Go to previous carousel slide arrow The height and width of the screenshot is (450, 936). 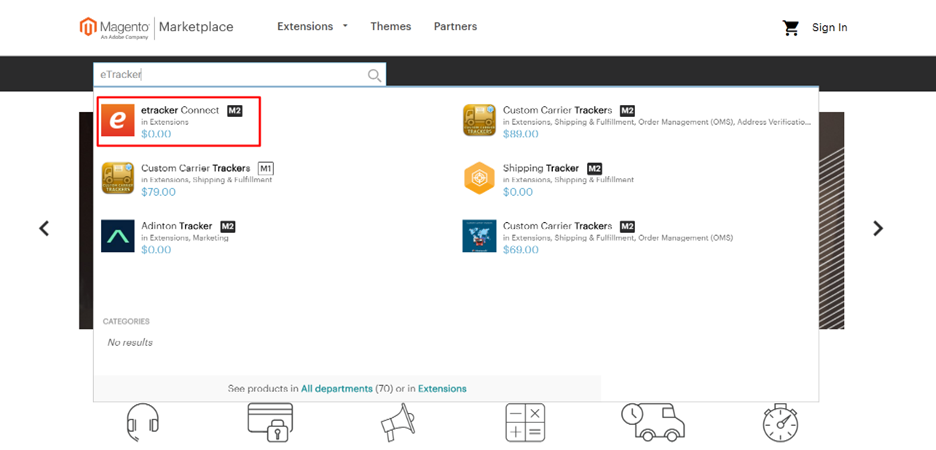coord(44,228)
